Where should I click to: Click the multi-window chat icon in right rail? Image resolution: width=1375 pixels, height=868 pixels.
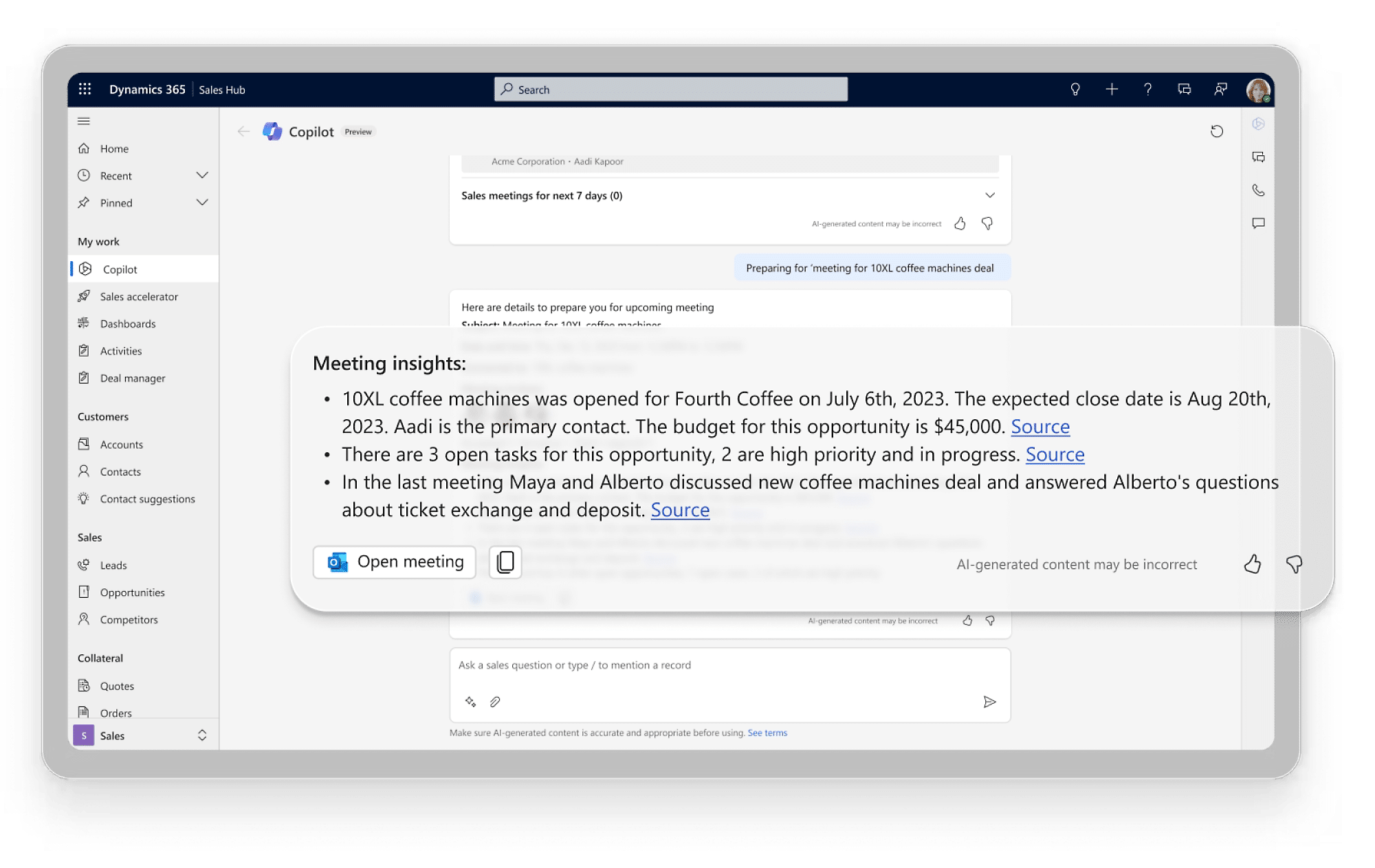(1258, 157)
